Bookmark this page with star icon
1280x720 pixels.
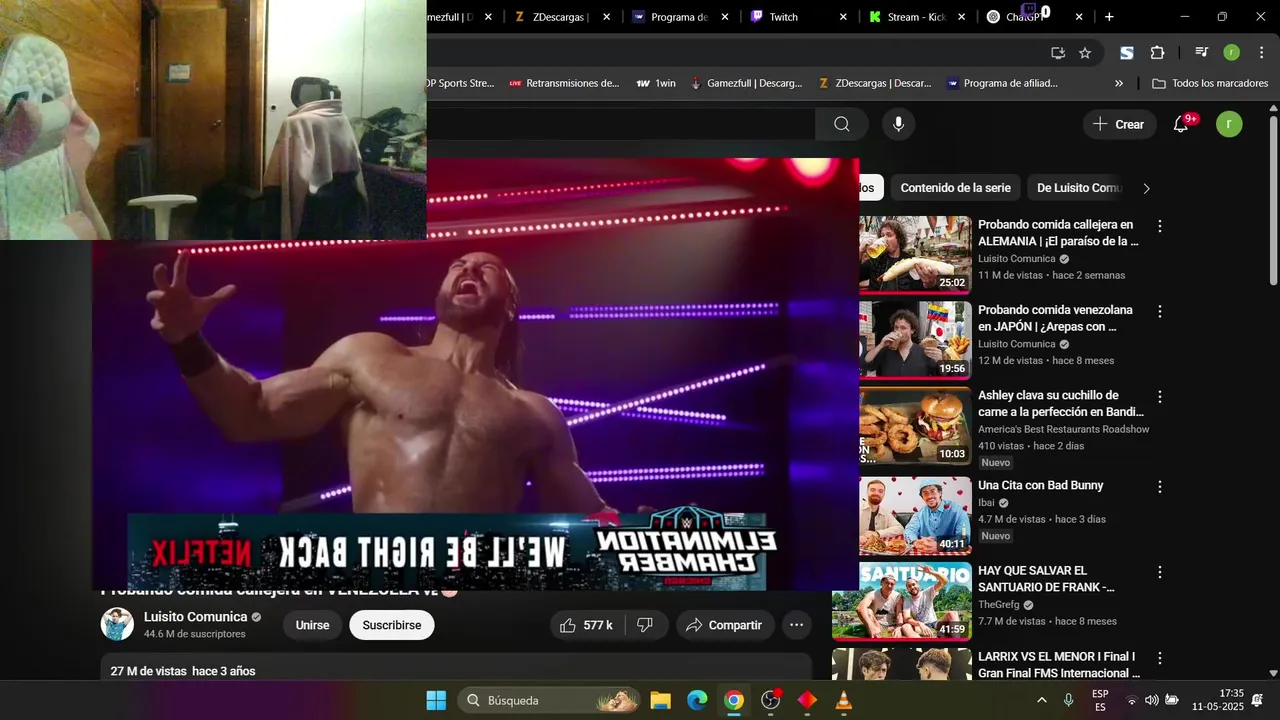tap(1085, 53)
